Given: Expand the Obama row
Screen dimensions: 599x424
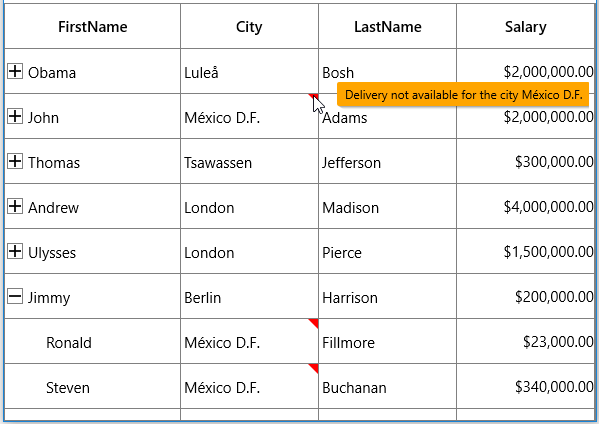Looking at the screenshot, I should (15, 71).
